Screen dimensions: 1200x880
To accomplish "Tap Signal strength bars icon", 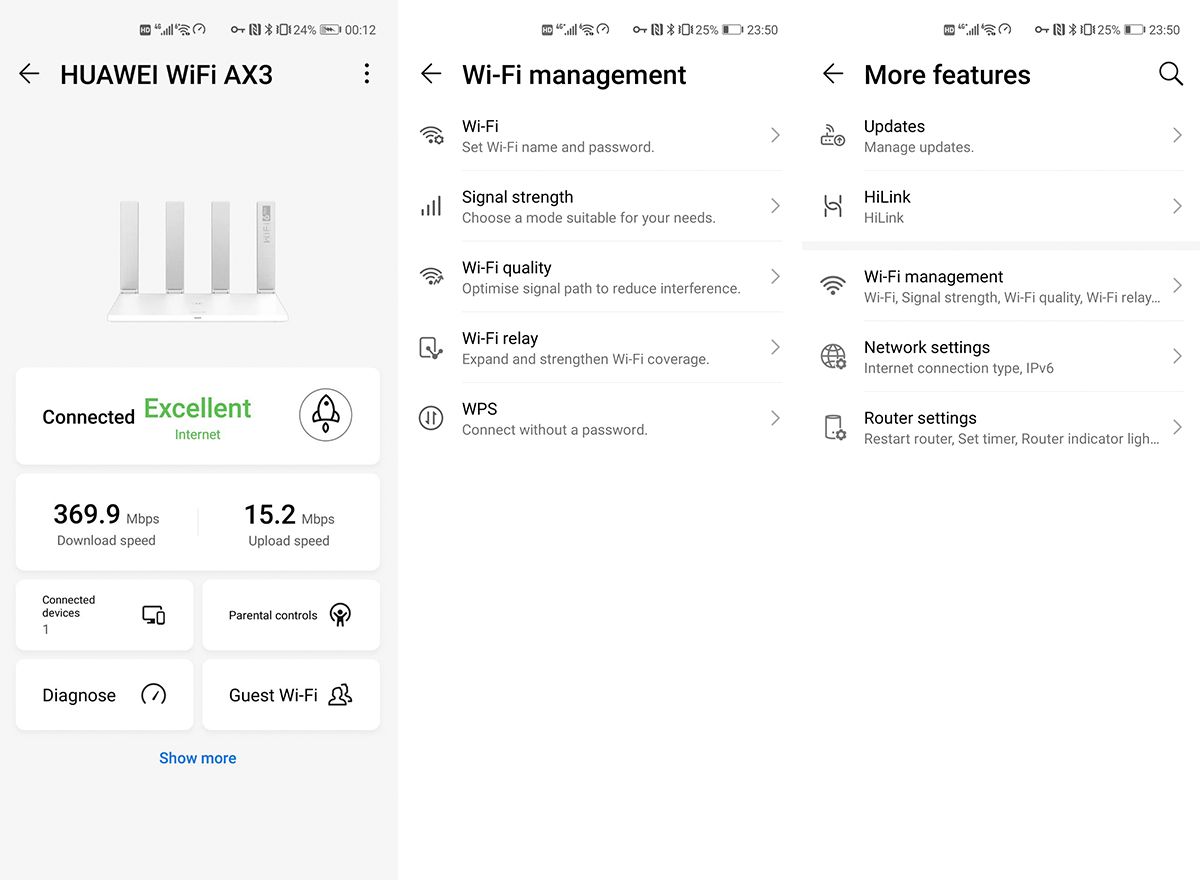I will pyautogui.click(x=431, y=206).
